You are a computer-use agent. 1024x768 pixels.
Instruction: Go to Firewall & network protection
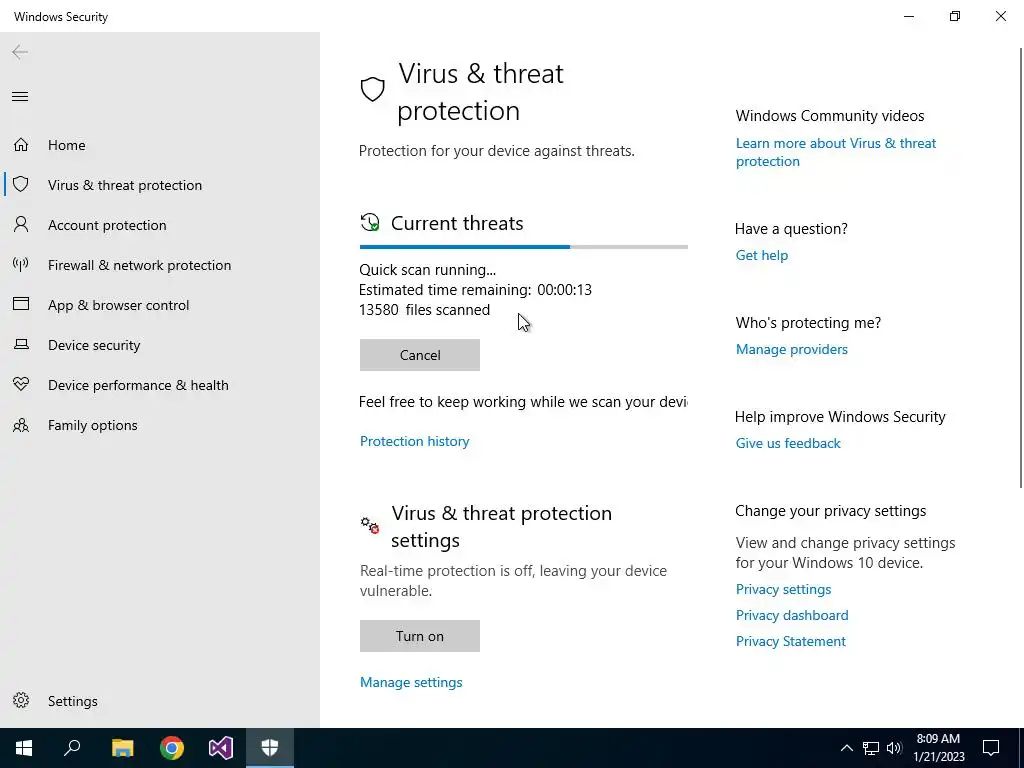(x=160, y=265)
